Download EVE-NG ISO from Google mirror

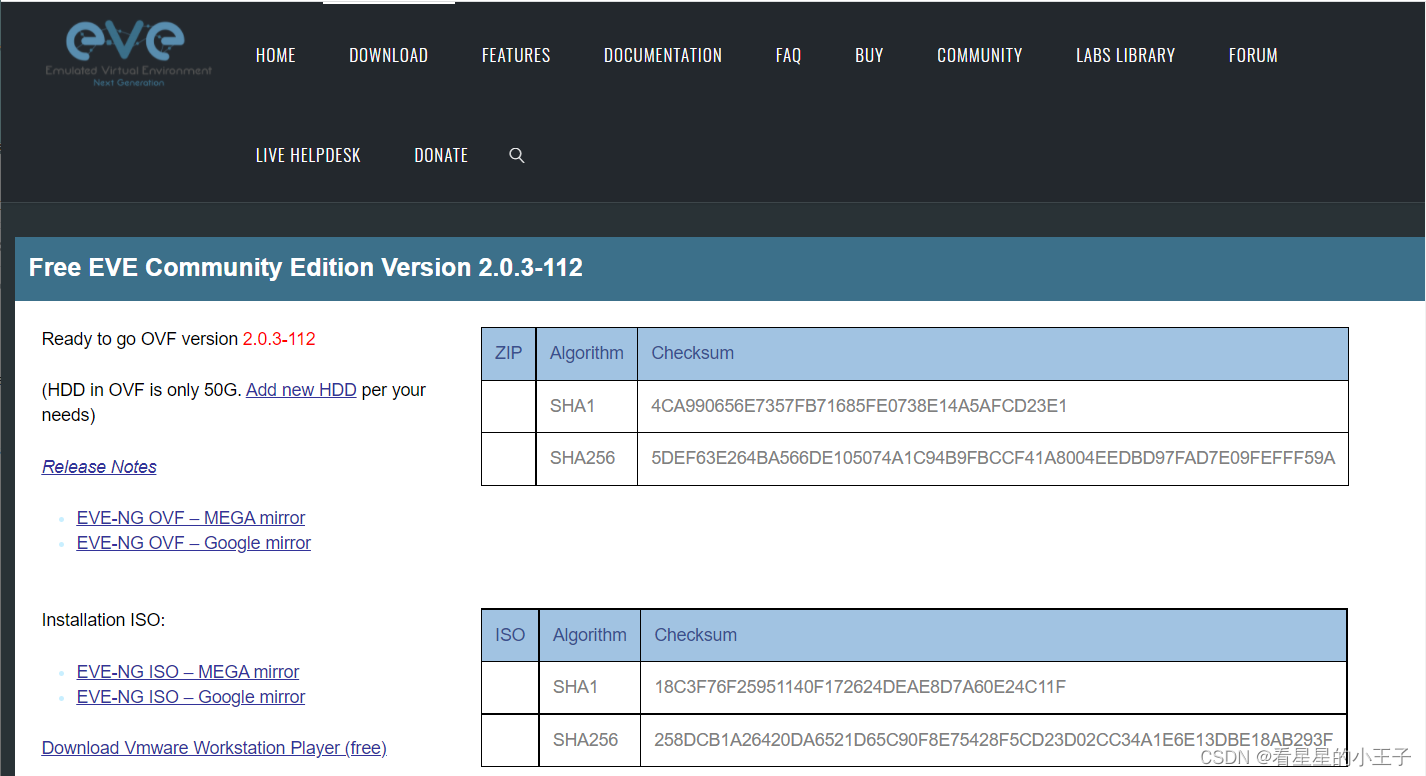tap(191, 697)
